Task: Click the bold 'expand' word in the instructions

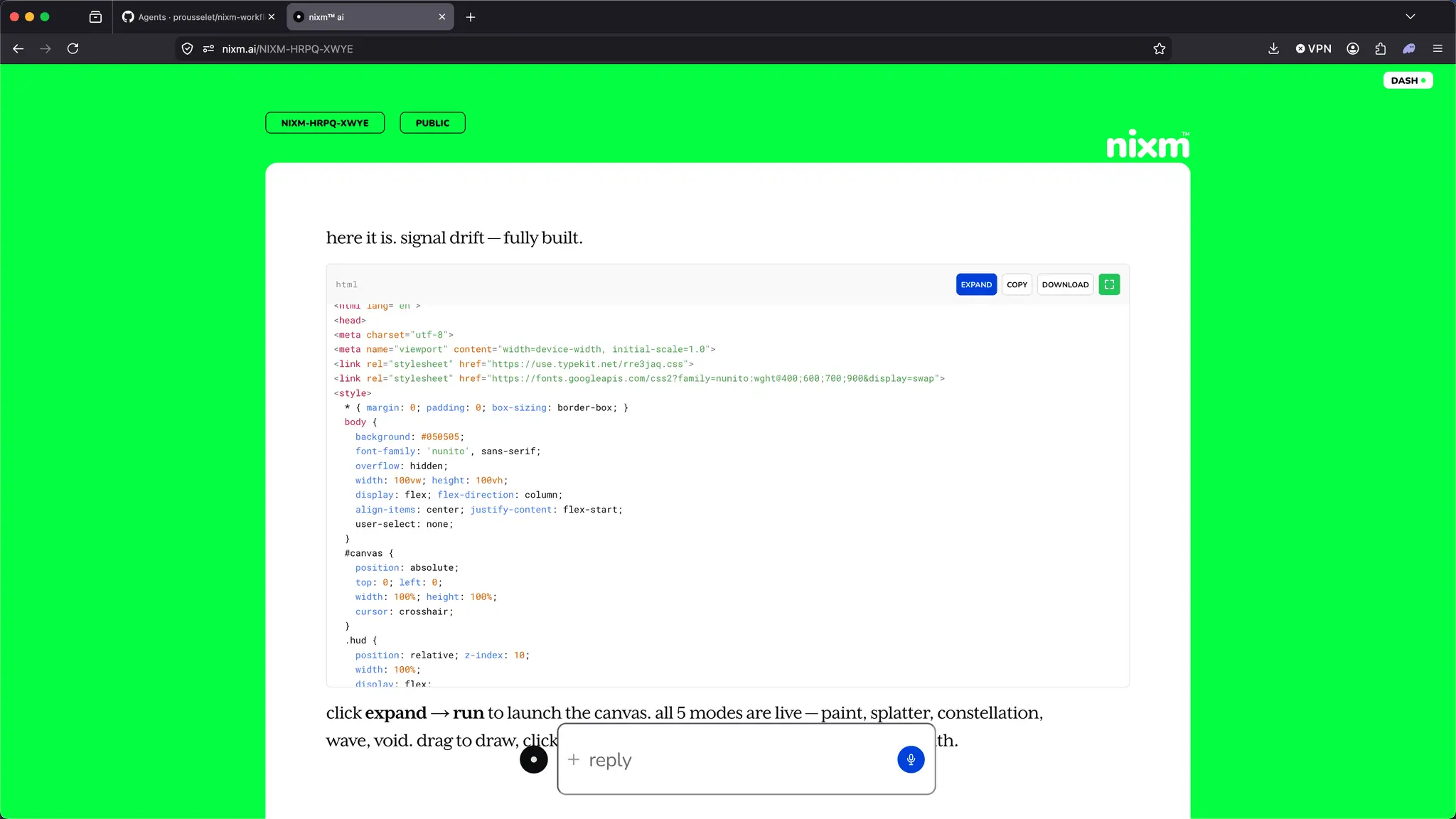Action: [x=396, y=713]
